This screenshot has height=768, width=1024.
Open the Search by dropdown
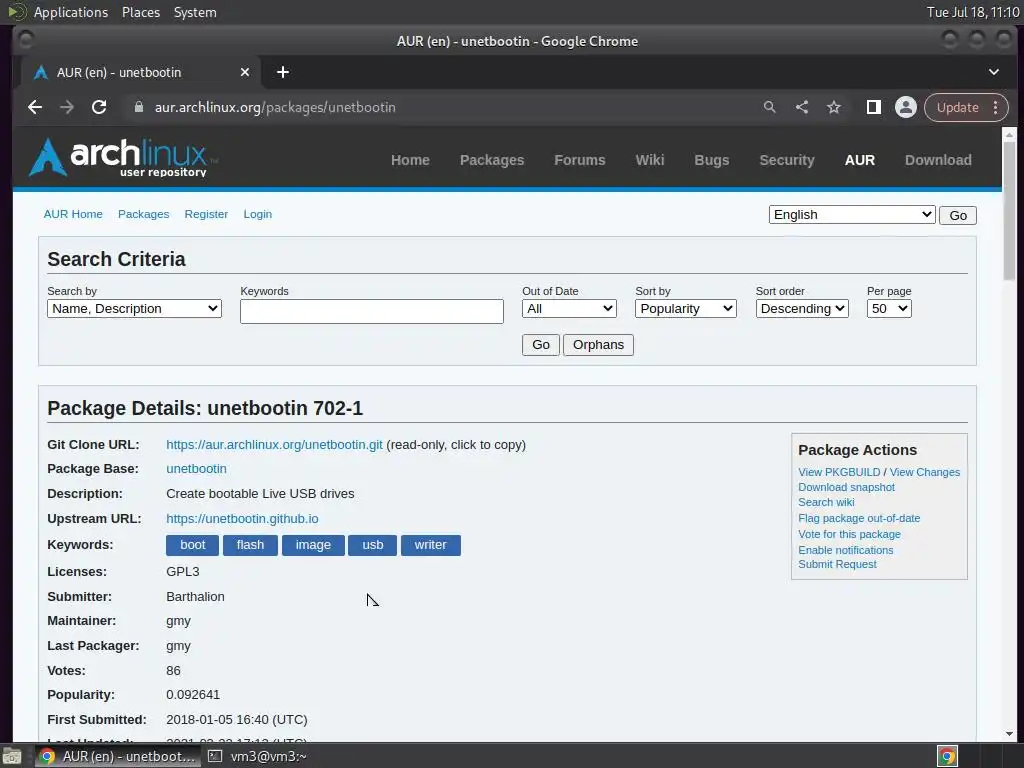point(134,309)
